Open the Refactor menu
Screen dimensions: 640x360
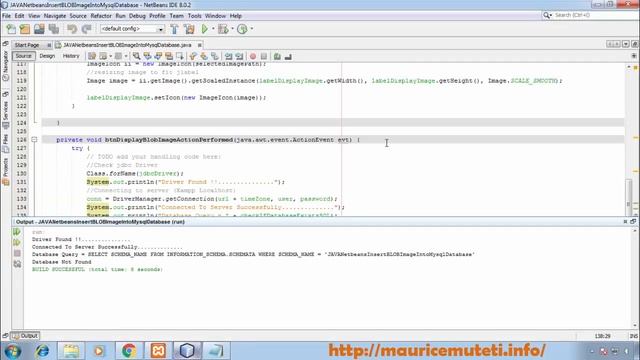[101, 16]
